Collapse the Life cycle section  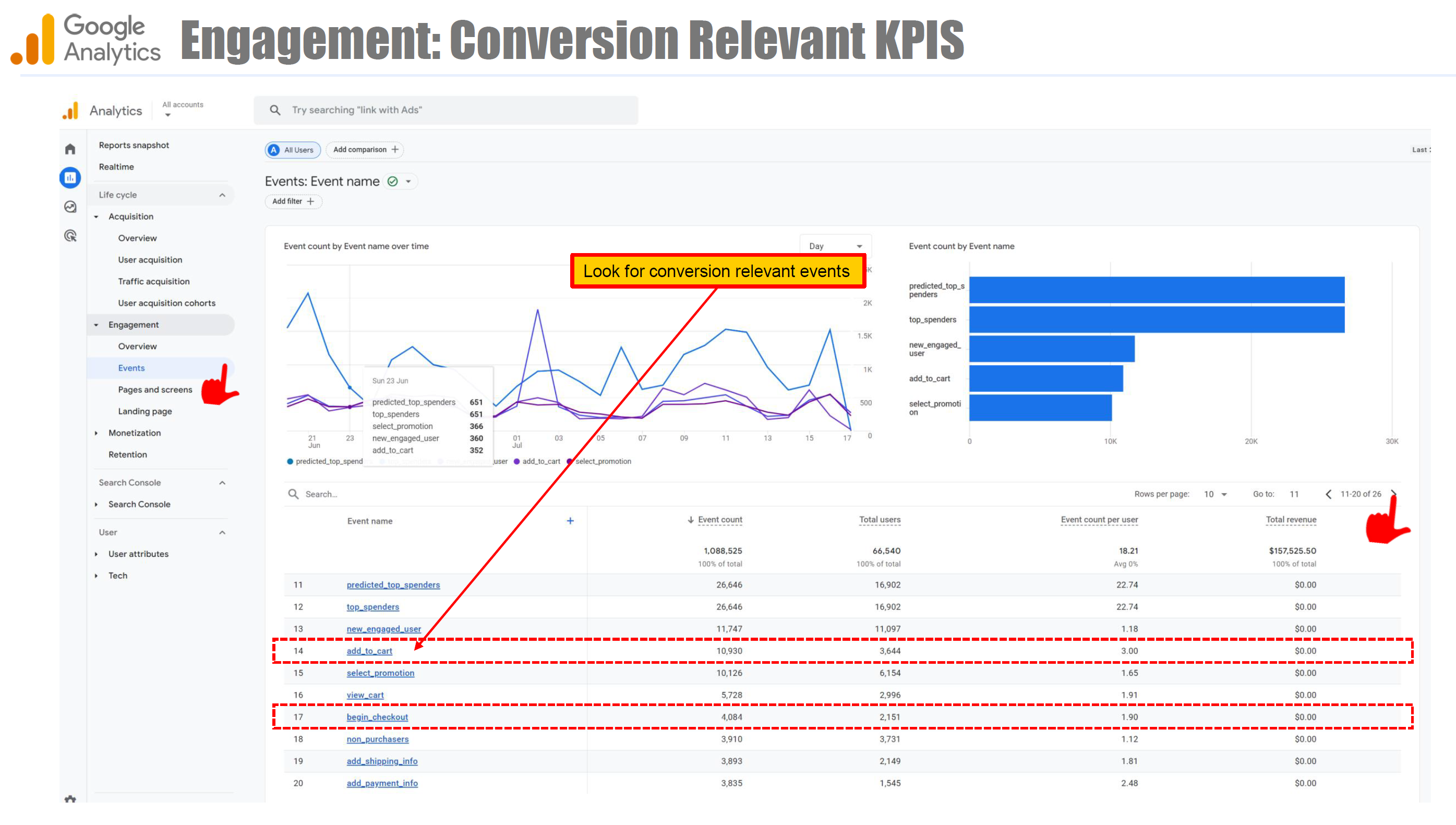pyautogui.click(x=222, y=195)
